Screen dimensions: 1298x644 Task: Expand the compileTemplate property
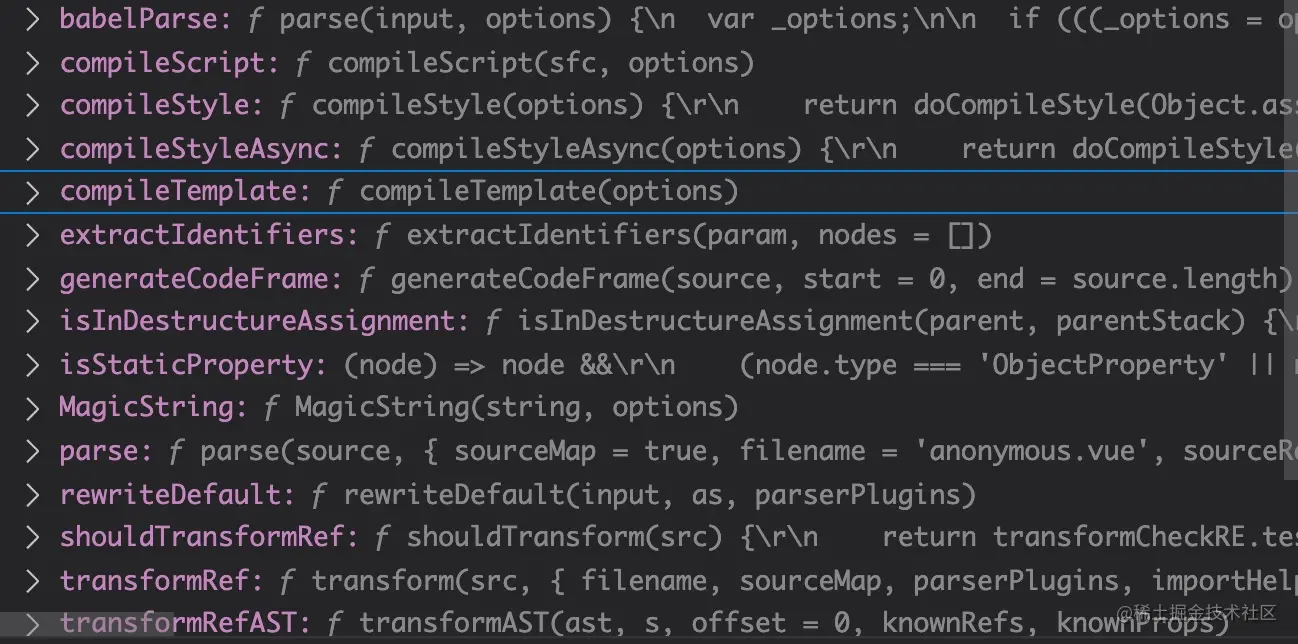[33, 192]
